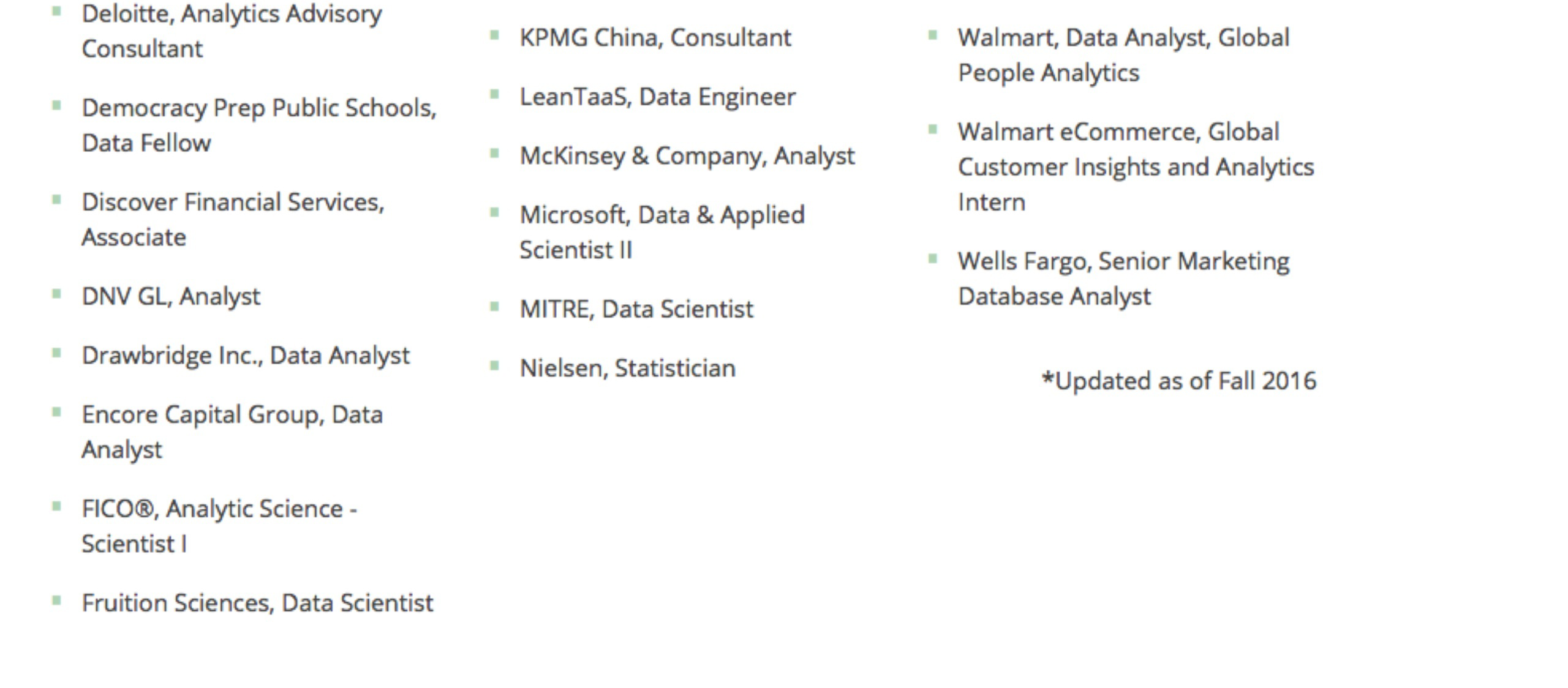Select LeanTaaS, Data Engineer entry
Image resolution: width=1568 pixels, height=688 pixels.
[x=657, y=97]
